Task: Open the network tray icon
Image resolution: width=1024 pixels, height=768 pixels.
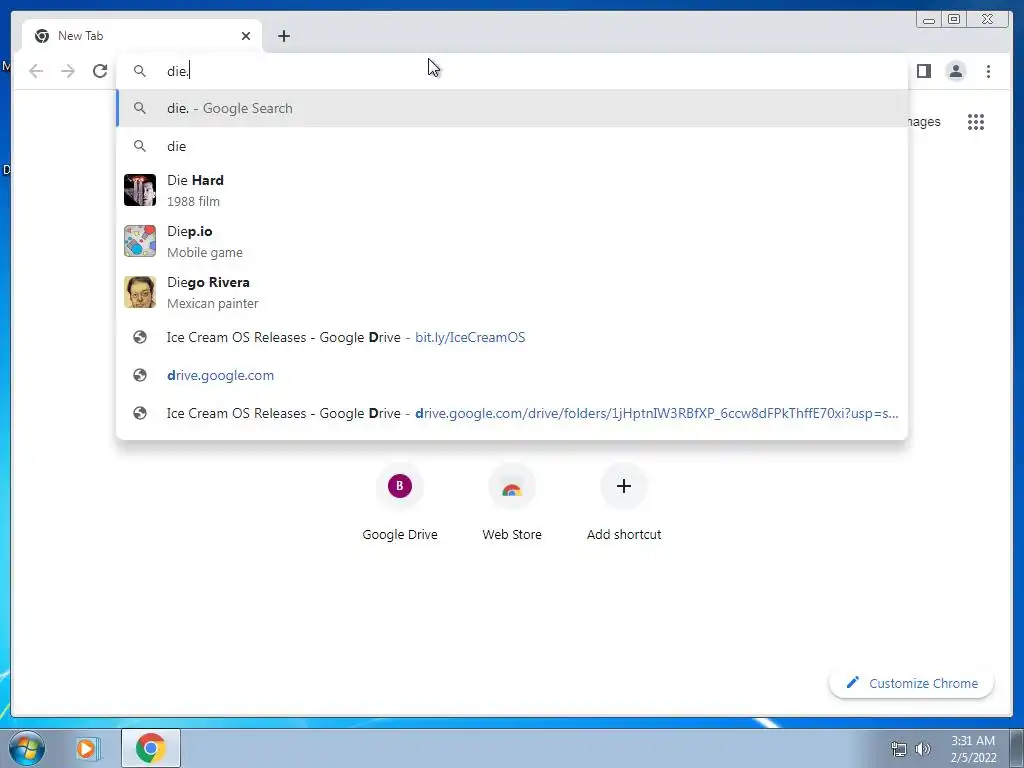Action: (899, 748)
